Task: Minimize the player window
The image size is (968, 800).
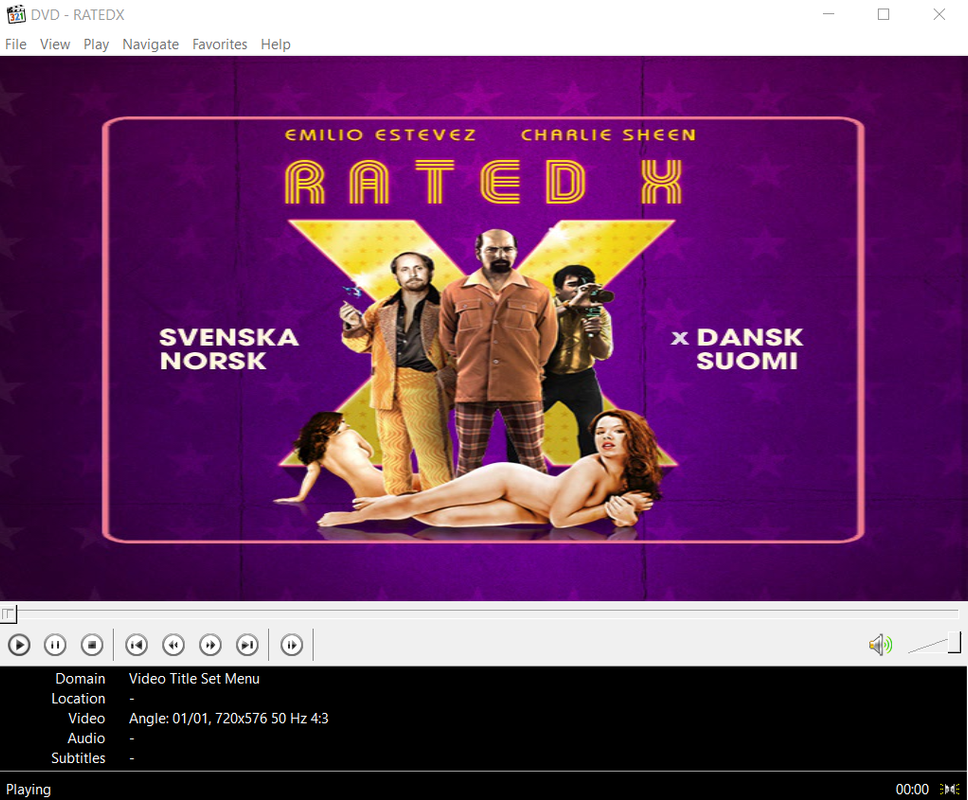Action: (x=828, y=14)
